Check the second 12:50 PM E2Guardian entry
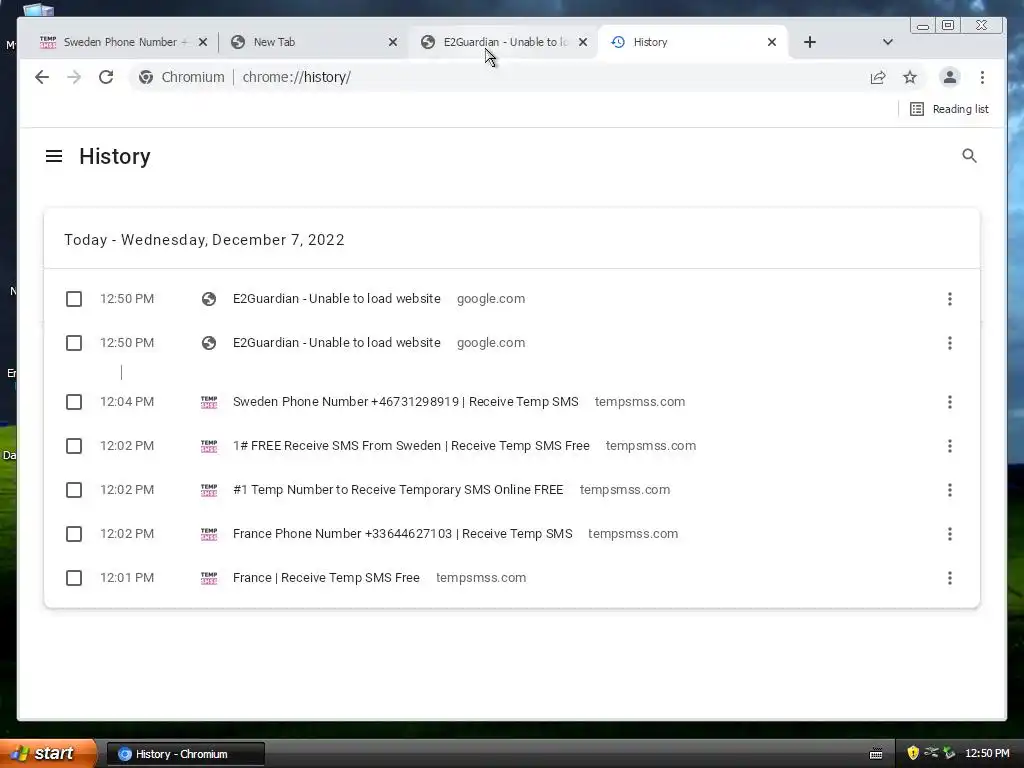This screenshot has width=1024, height=768. point(74,343)
